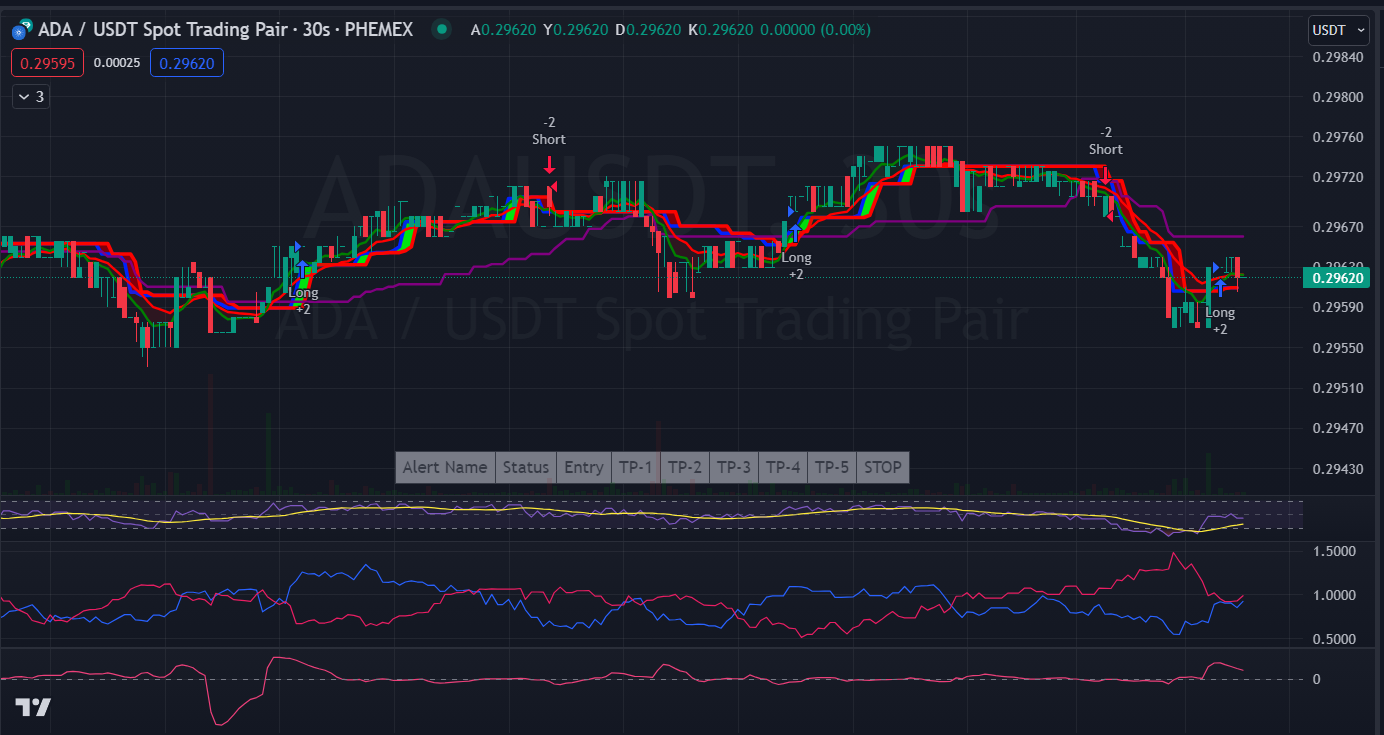Click the 0 label on the bottom pane scale

tap(1316, 679)
